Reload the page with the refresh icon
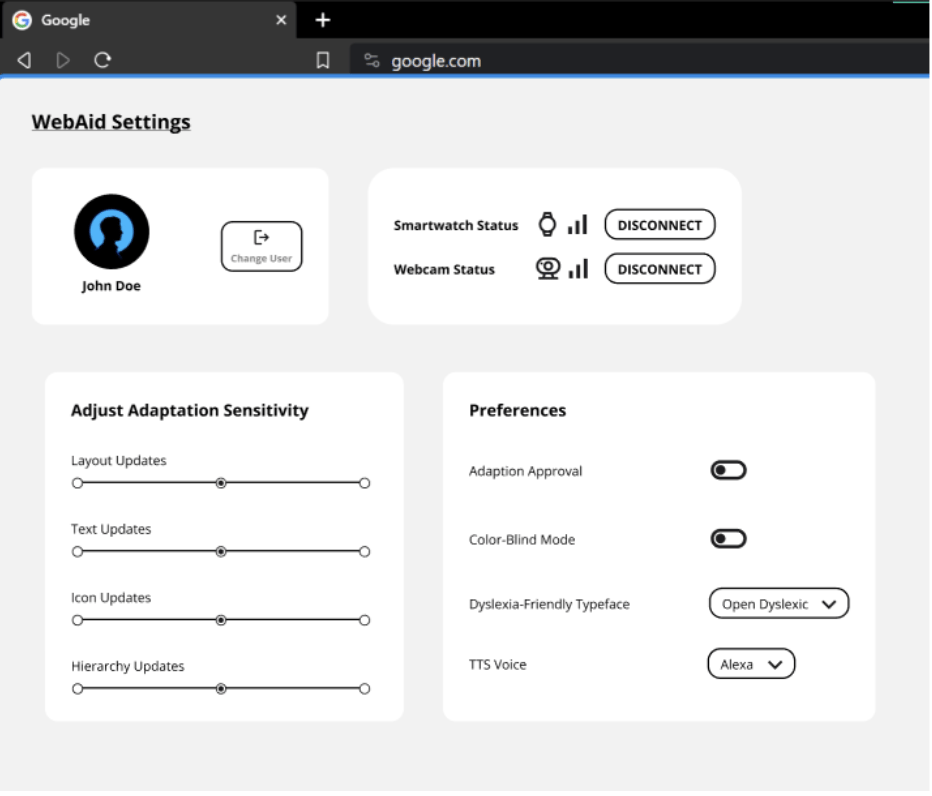Screen dimensions: 932x796 102,61
